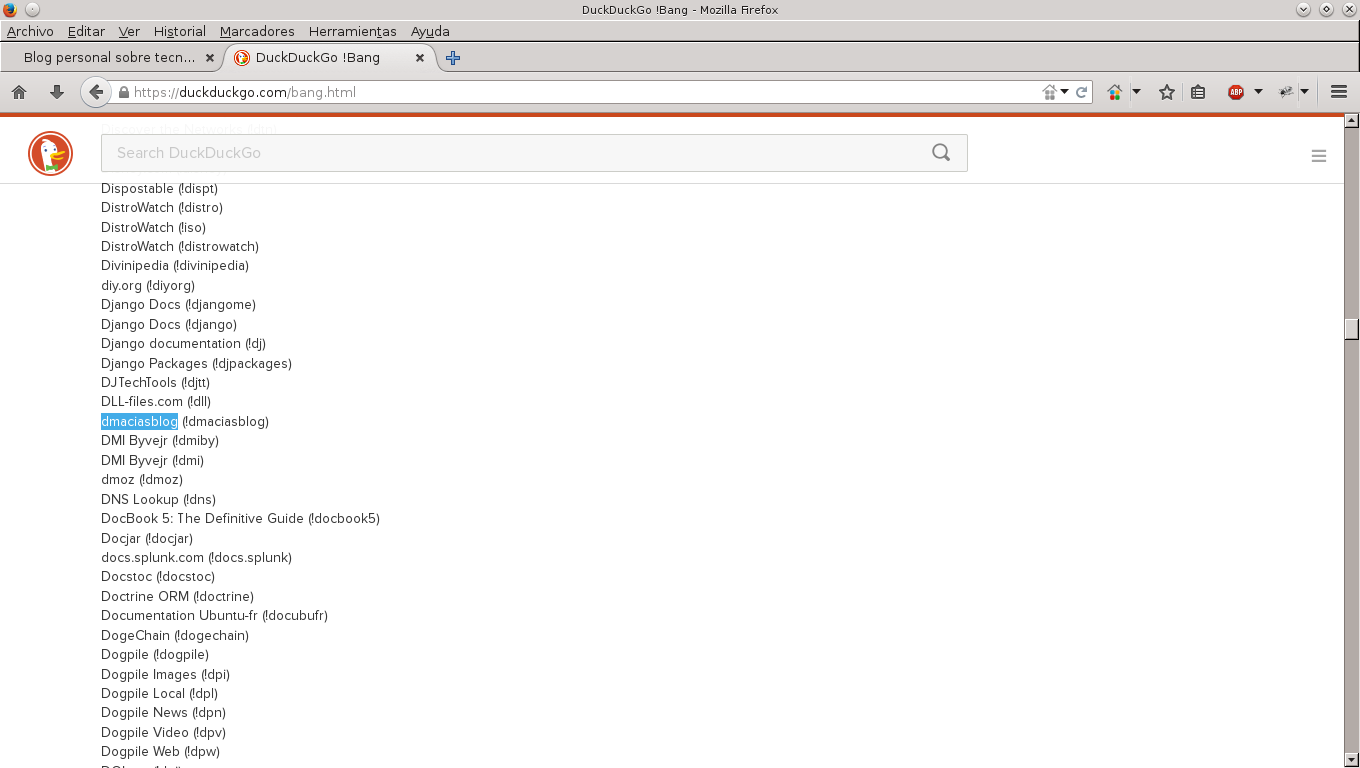Click the DuckDuckGo tab favicon

(x=241, y=58)
